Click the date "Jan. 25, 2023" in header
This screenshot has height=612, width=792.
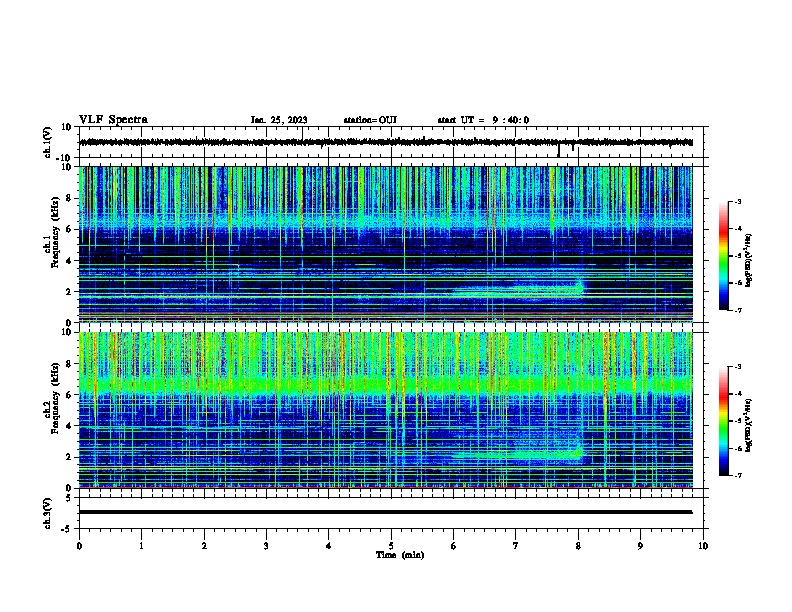pos(279,120)
